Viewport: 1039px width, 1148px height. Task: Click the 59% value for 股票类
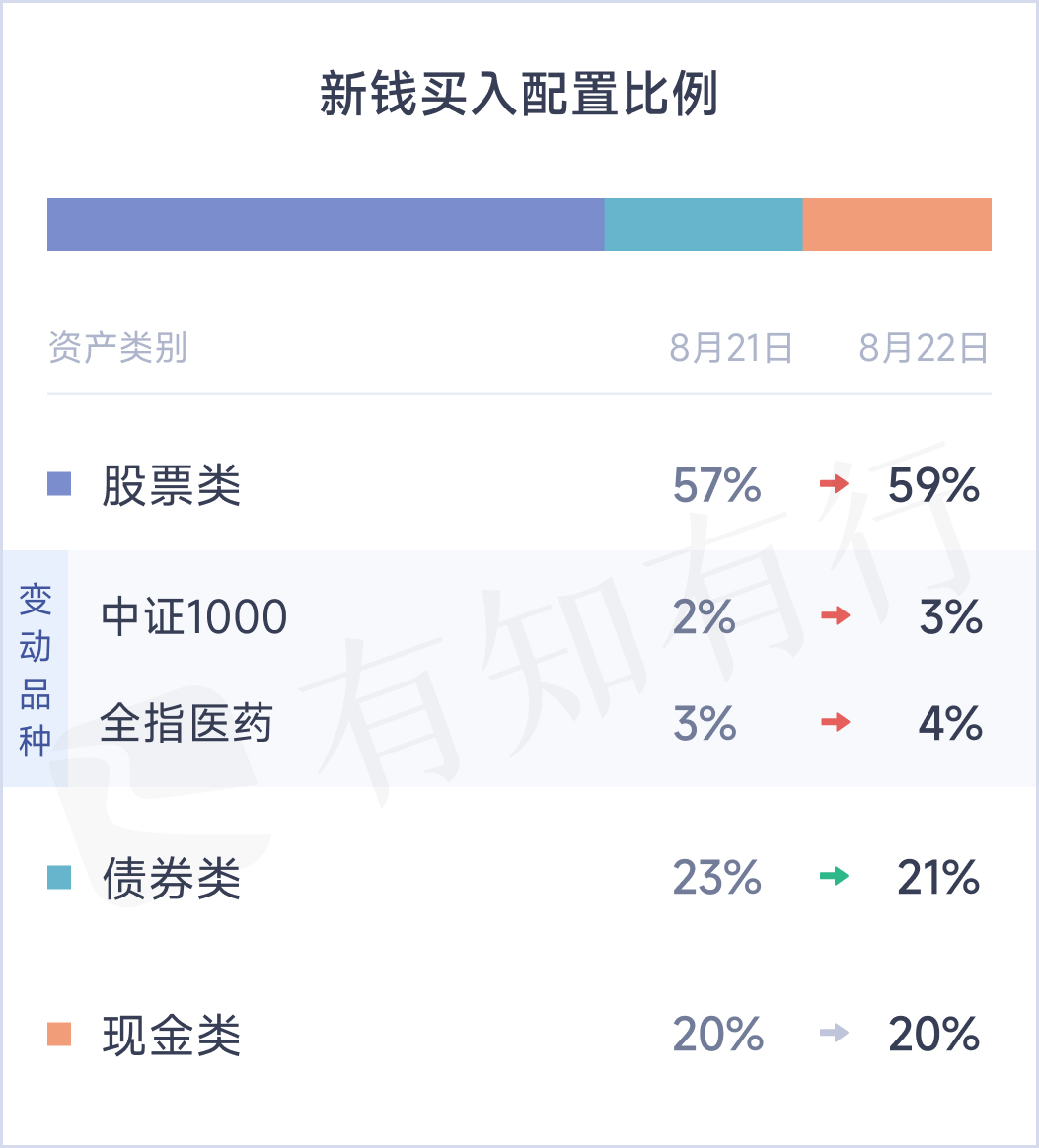(x=933, y=485)
